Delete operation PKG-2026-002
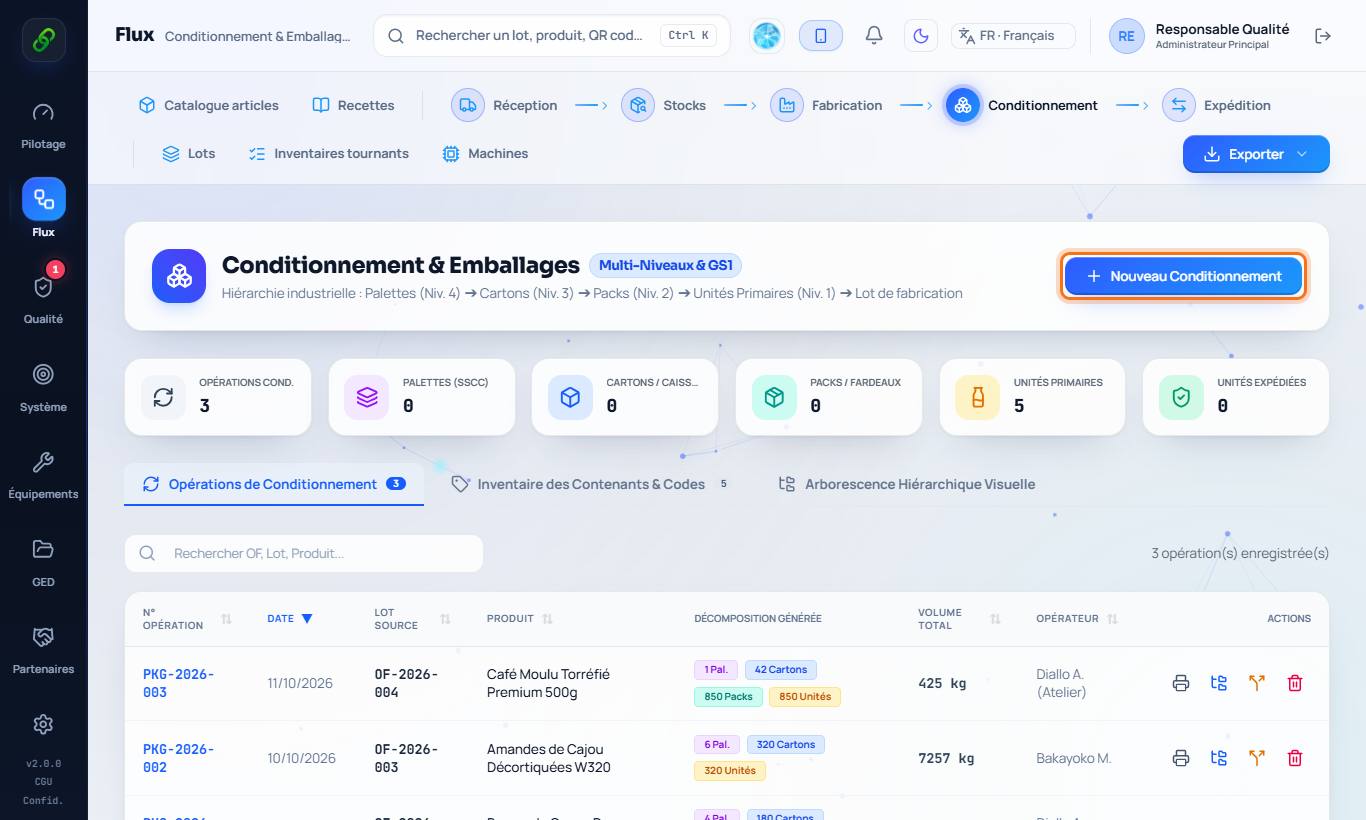 1295,758
